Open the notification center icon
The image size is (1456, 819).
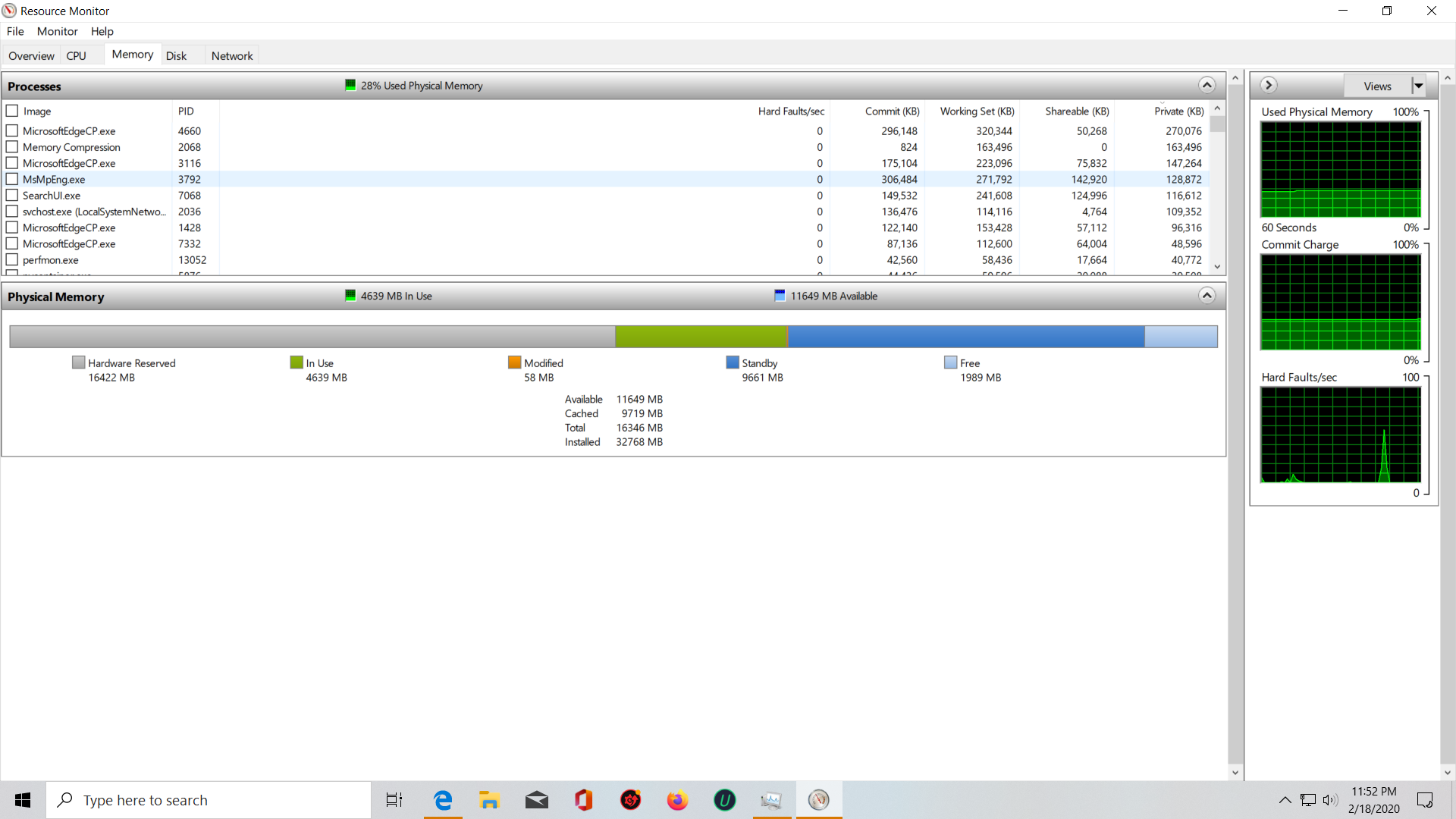[x=1425, y=800]
